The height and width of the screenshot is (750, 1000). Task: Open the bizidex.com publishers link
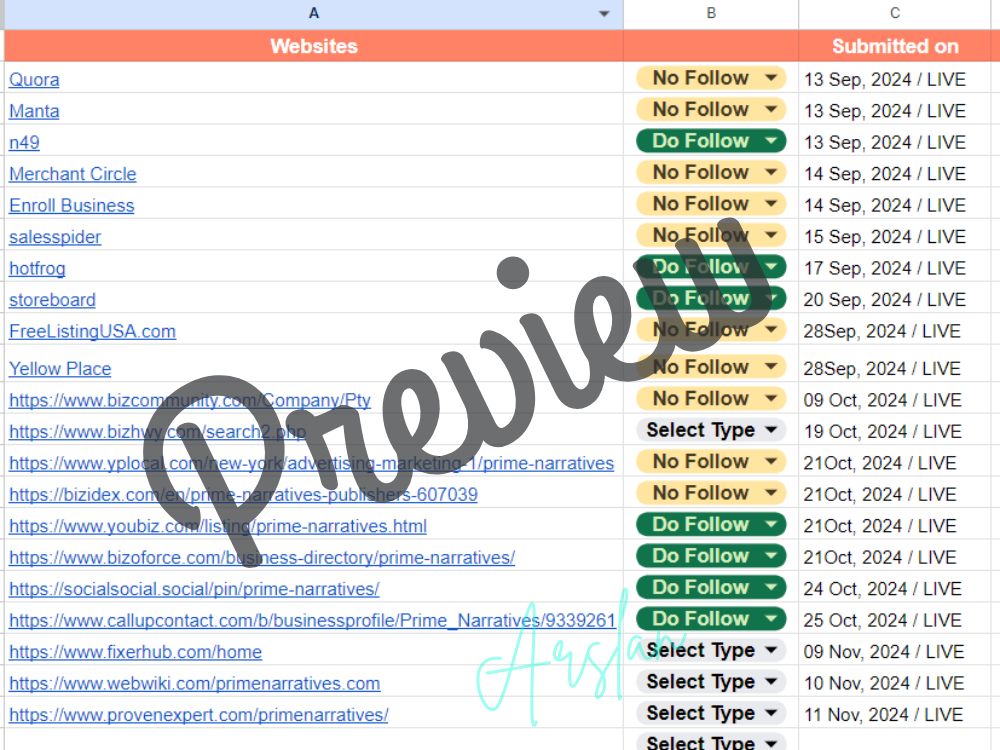coord(243,494)
